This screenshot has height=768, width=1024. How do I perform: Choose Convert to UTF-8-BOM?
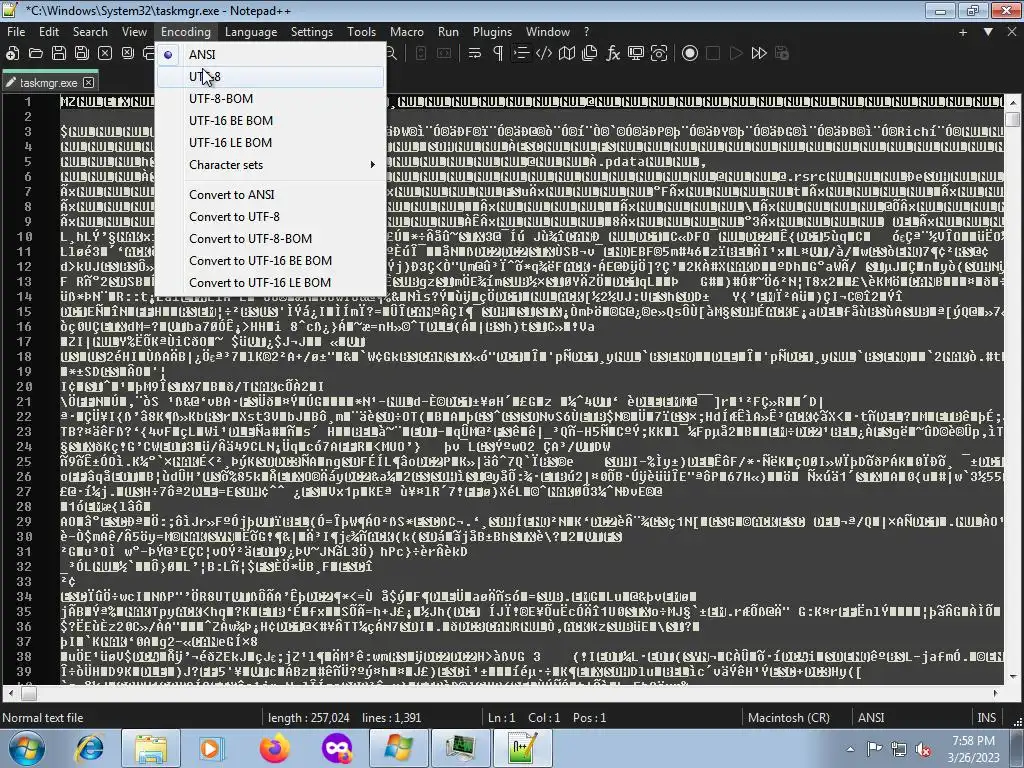pos(270,239)
